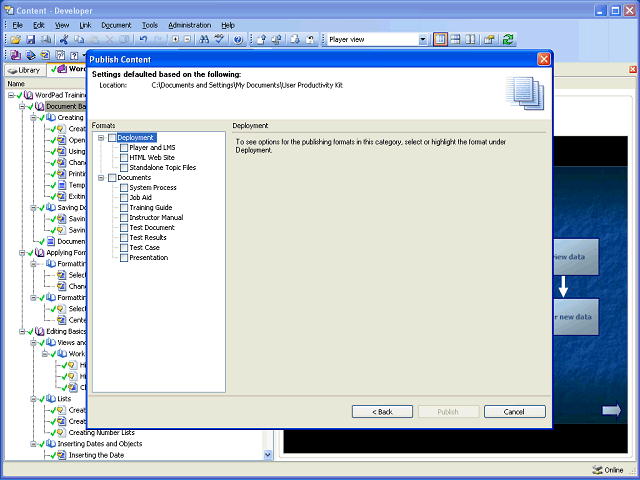
Task: Tick the Job Aid checkbox
Action: pos(124,198)
